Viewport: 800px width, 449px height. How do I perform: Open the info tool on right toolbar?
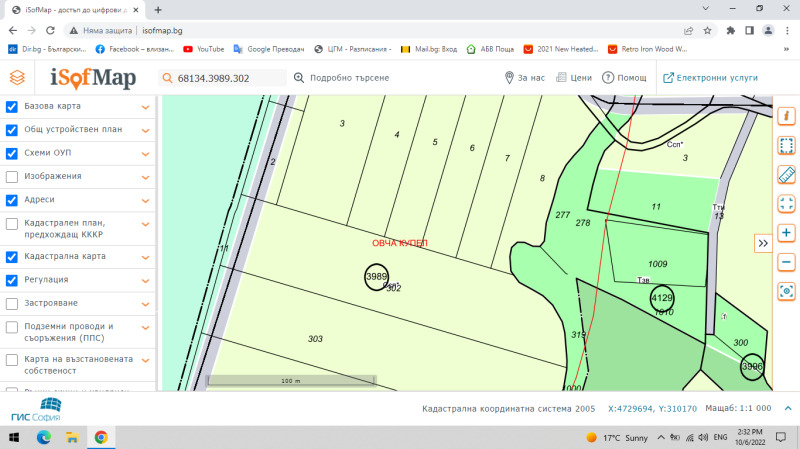click(786, 116)
